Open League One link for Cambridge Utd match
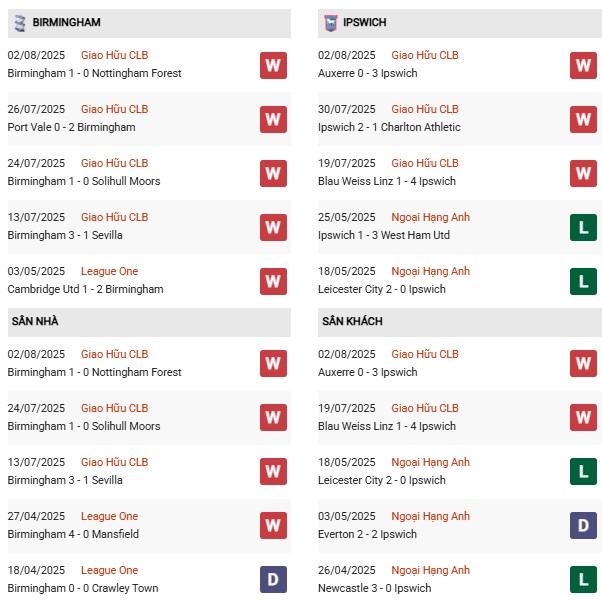Screen dimensions: 602x601 (109, 271)
